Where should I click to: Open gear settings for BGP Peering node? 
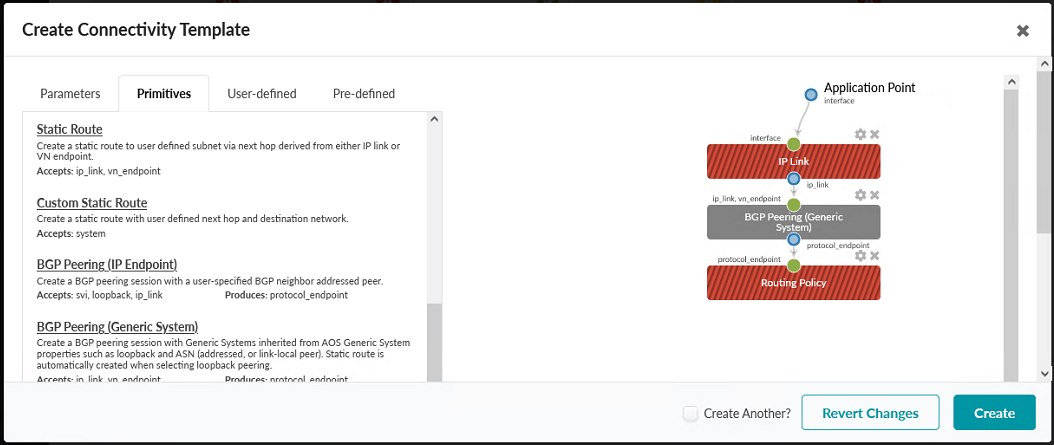pos(860,196)
